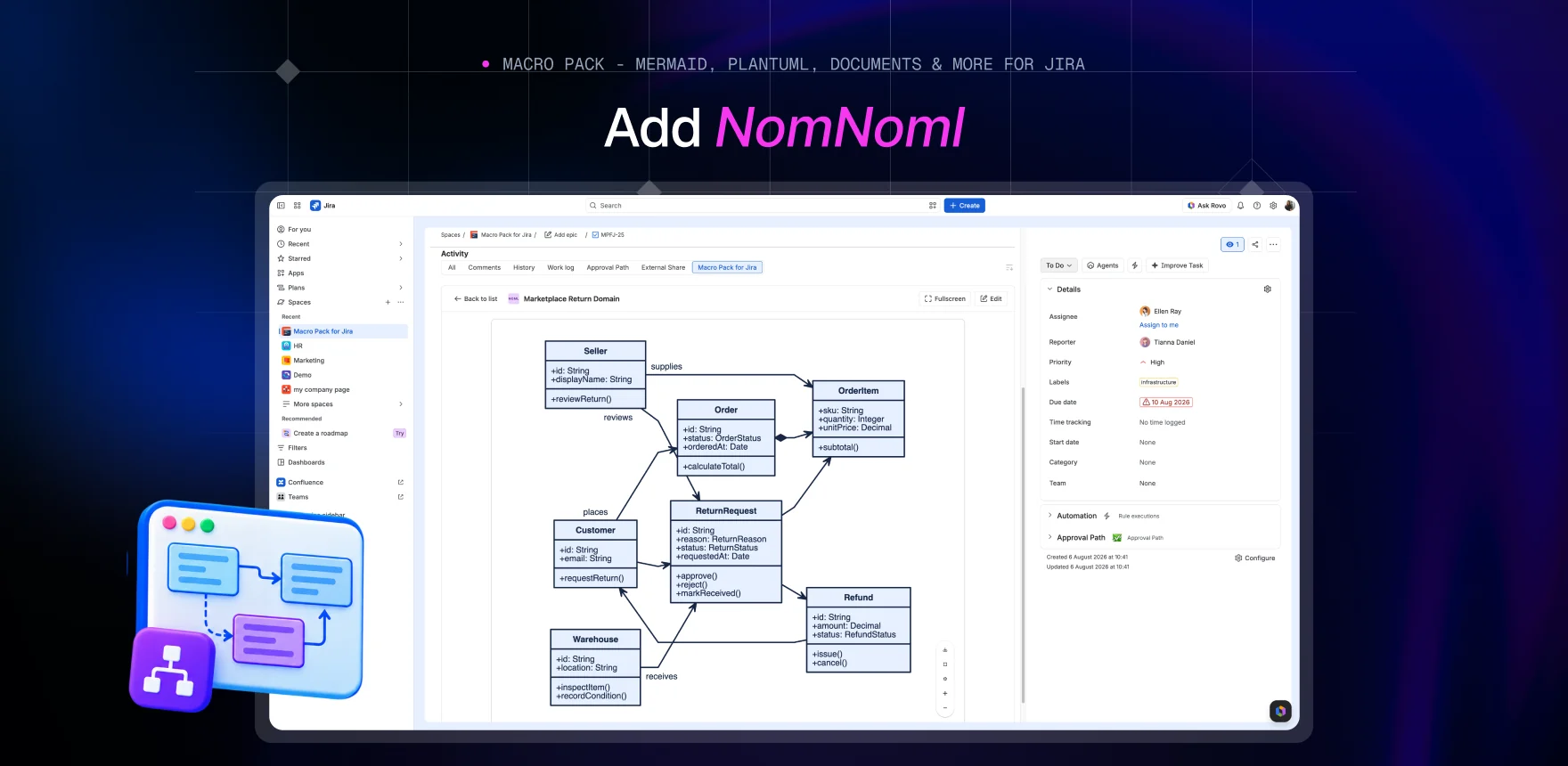
Task: Toggle the activity sort order icon
Action: click(x=1009, y=267)
